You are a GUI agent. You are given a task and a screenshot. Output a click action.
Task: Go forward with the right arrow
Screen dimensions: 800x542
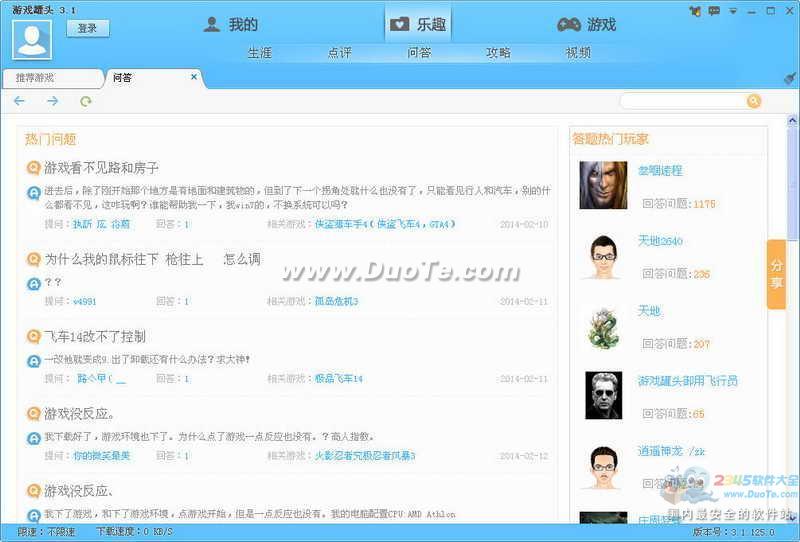pos(53,101)
